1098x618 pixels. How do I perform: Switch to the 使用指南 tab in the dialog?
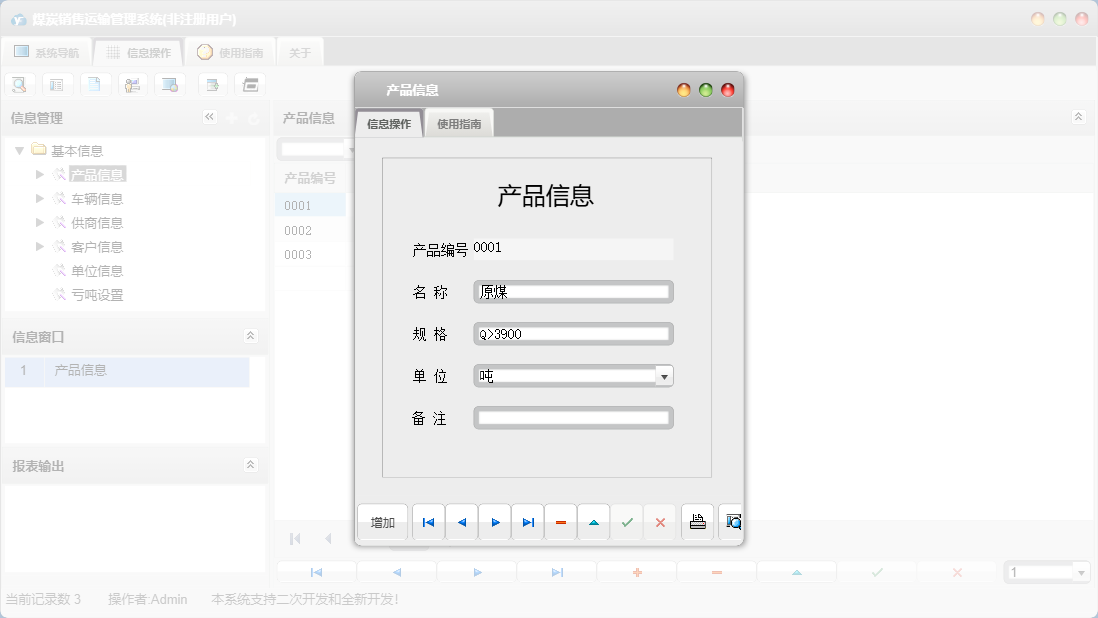pyautogui.click(x=461, y=122)
